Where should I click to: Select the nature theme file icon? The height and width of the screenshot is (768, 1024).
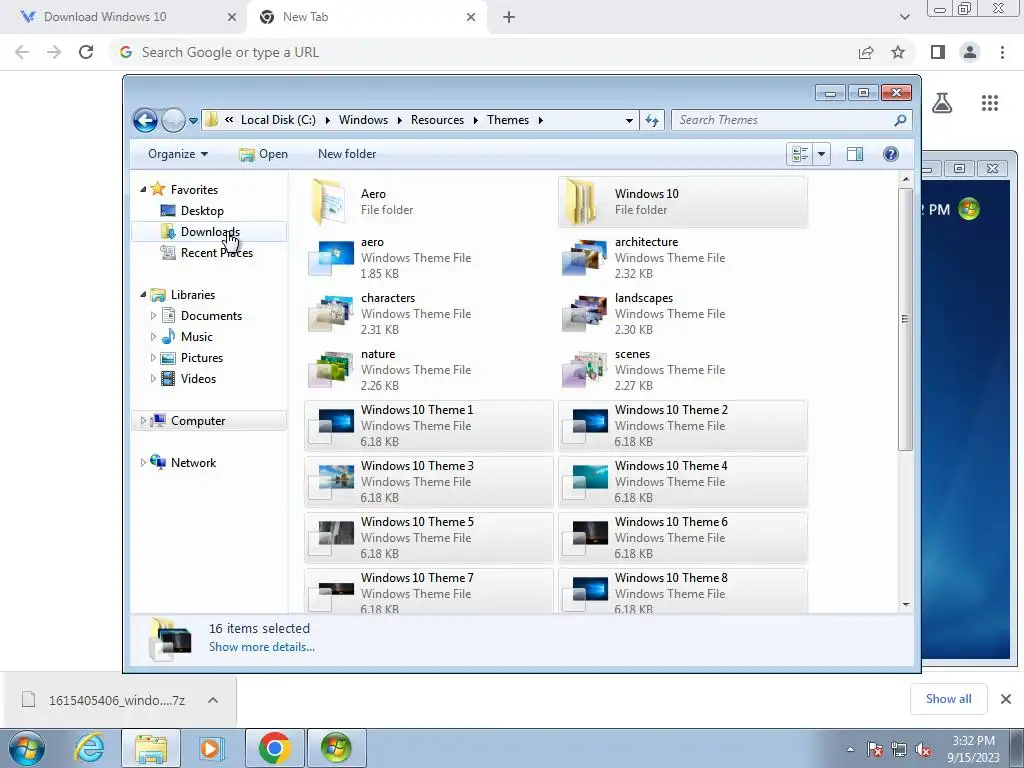pos(331,370)
